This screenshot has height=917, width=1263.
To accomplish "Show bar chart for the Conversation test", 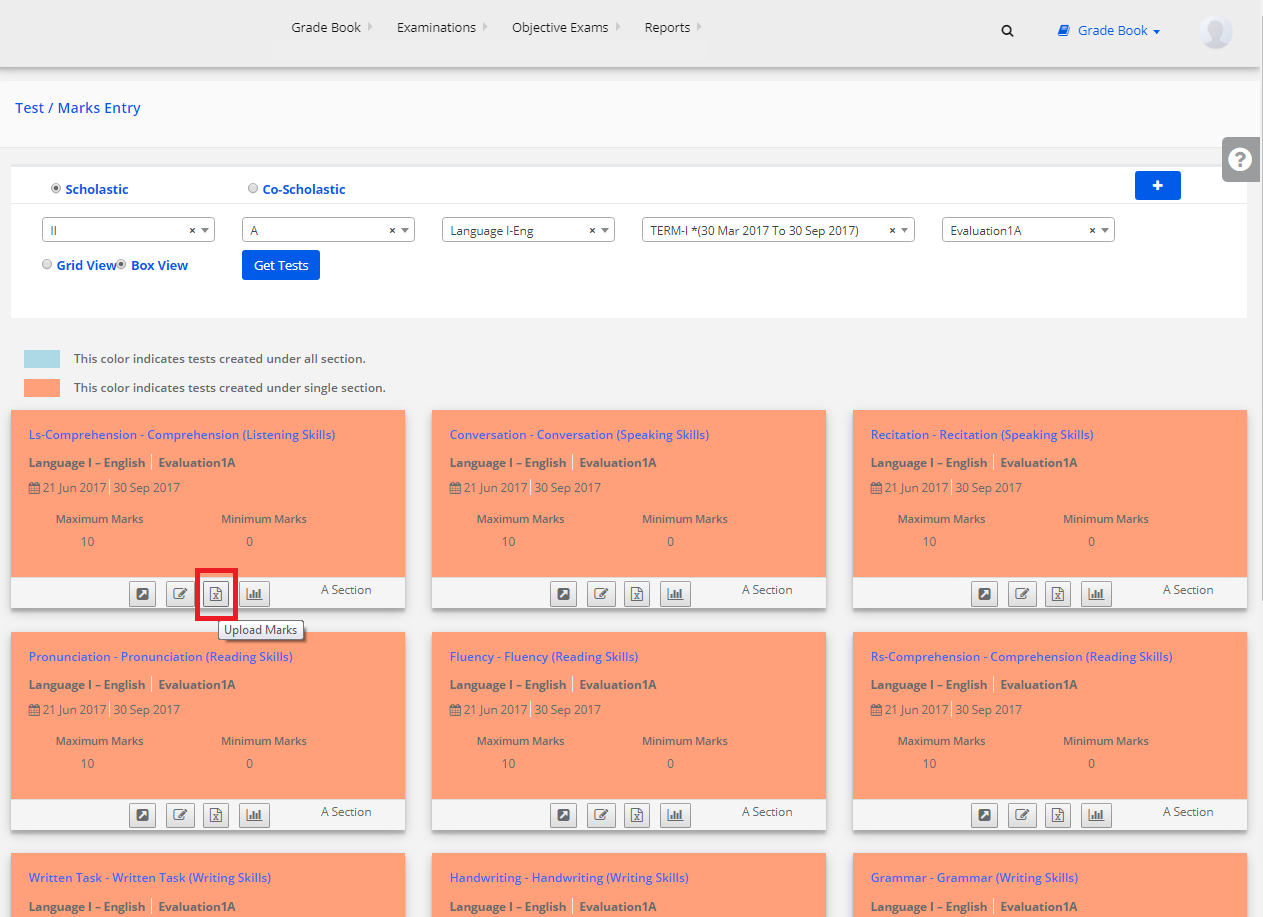I will pyautogui.click(x=675, y=594).
